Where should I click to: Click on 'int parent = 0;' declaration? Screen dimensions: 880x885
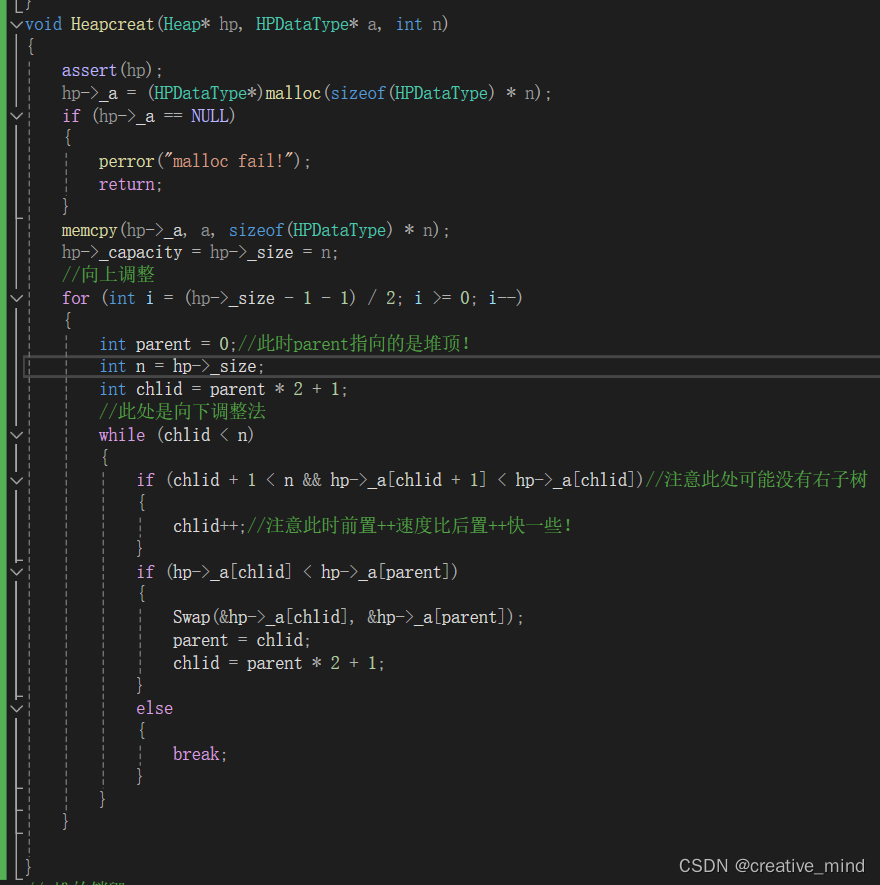pyautogui.click(x=168, y=344)
